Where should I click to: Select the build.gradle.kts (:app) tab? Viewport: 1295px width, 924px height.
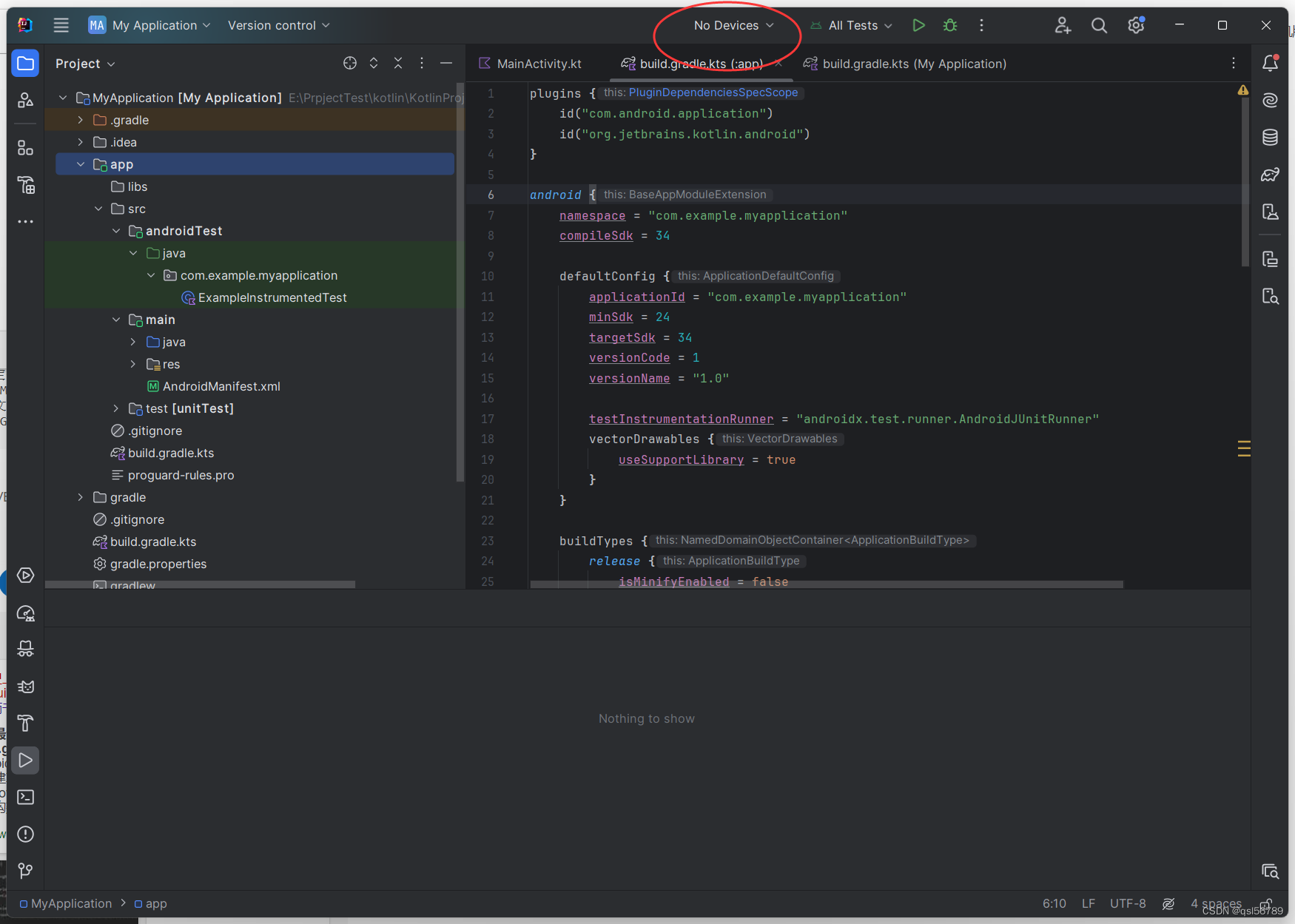(701, 64)
